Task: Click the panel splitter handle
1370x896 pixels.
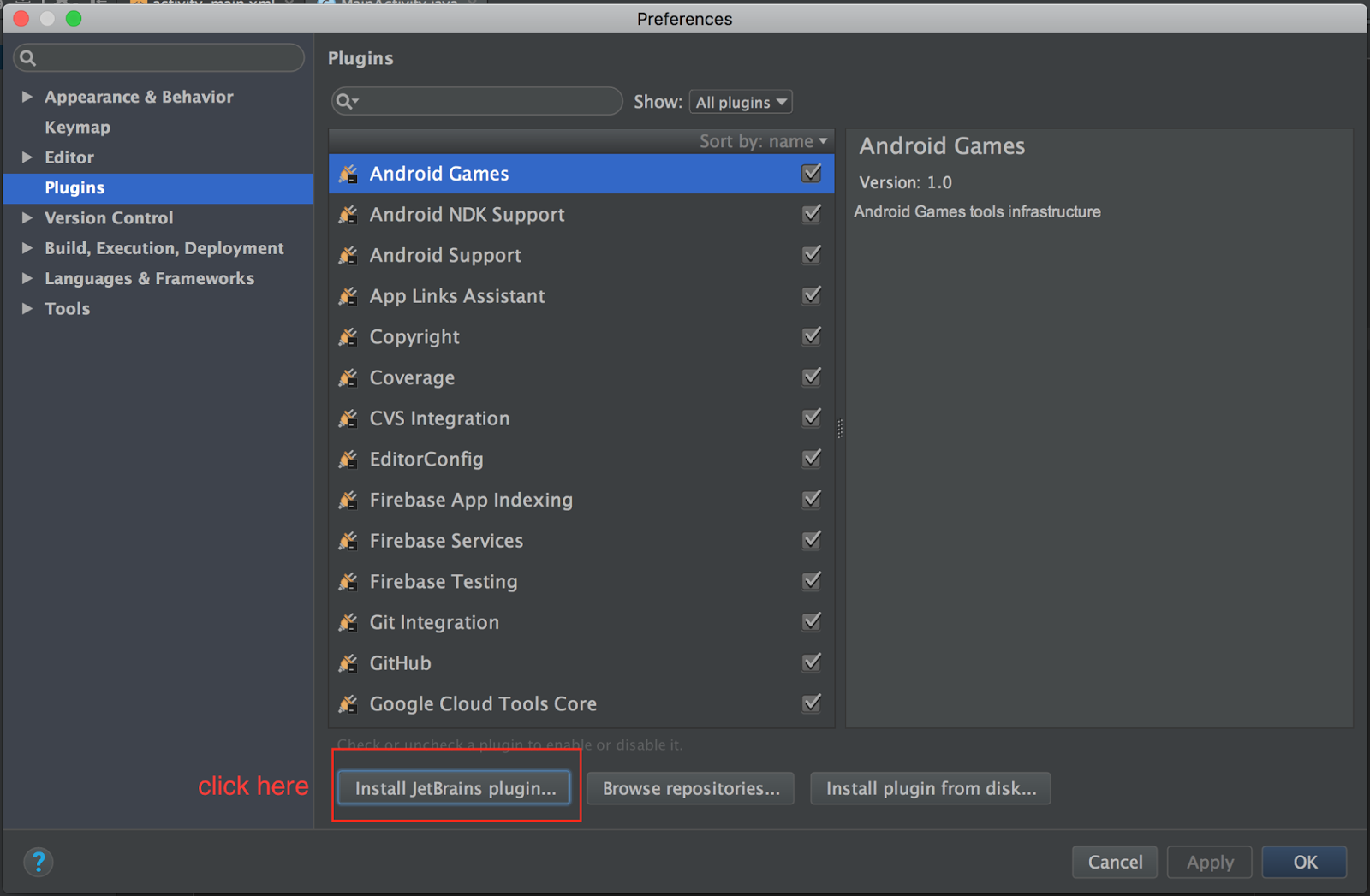Action: pyautogui.click(x=840, y=429)
